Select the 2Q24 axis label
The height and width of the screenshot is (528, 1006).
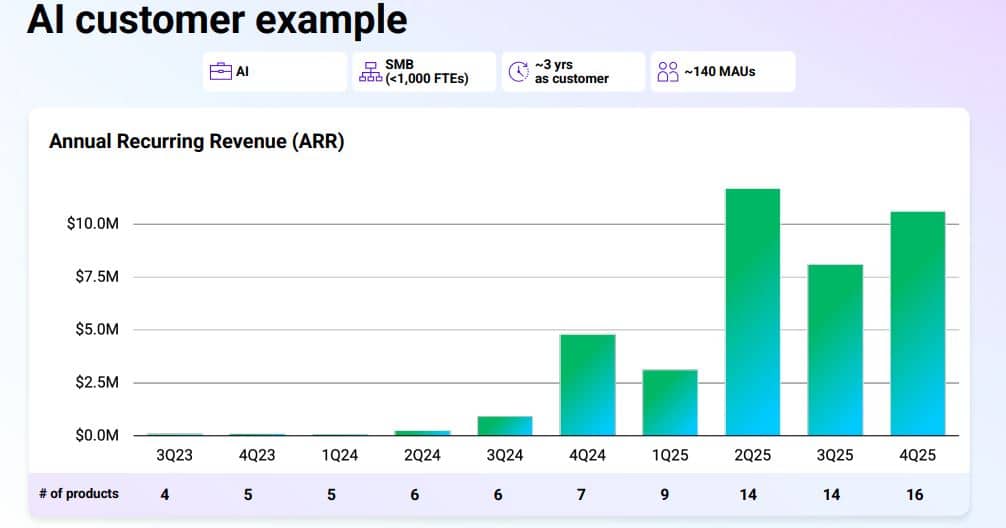tap(422, 455)
